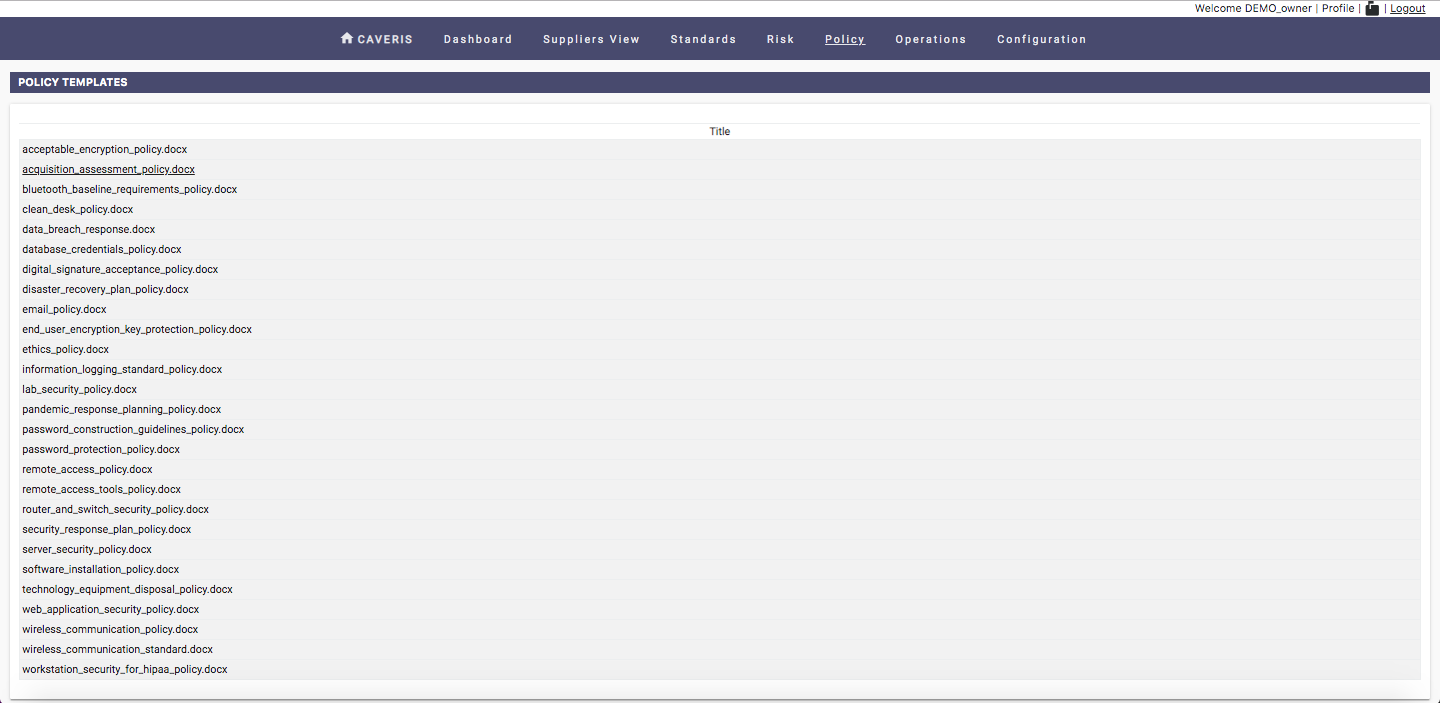Open digital_signature_acceptance_policy.docx

120,269
